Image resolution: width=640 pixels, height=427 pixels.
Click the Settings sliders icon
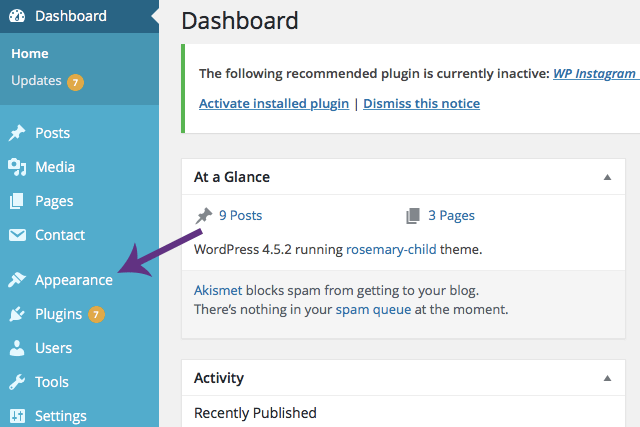tap(17, 416)
